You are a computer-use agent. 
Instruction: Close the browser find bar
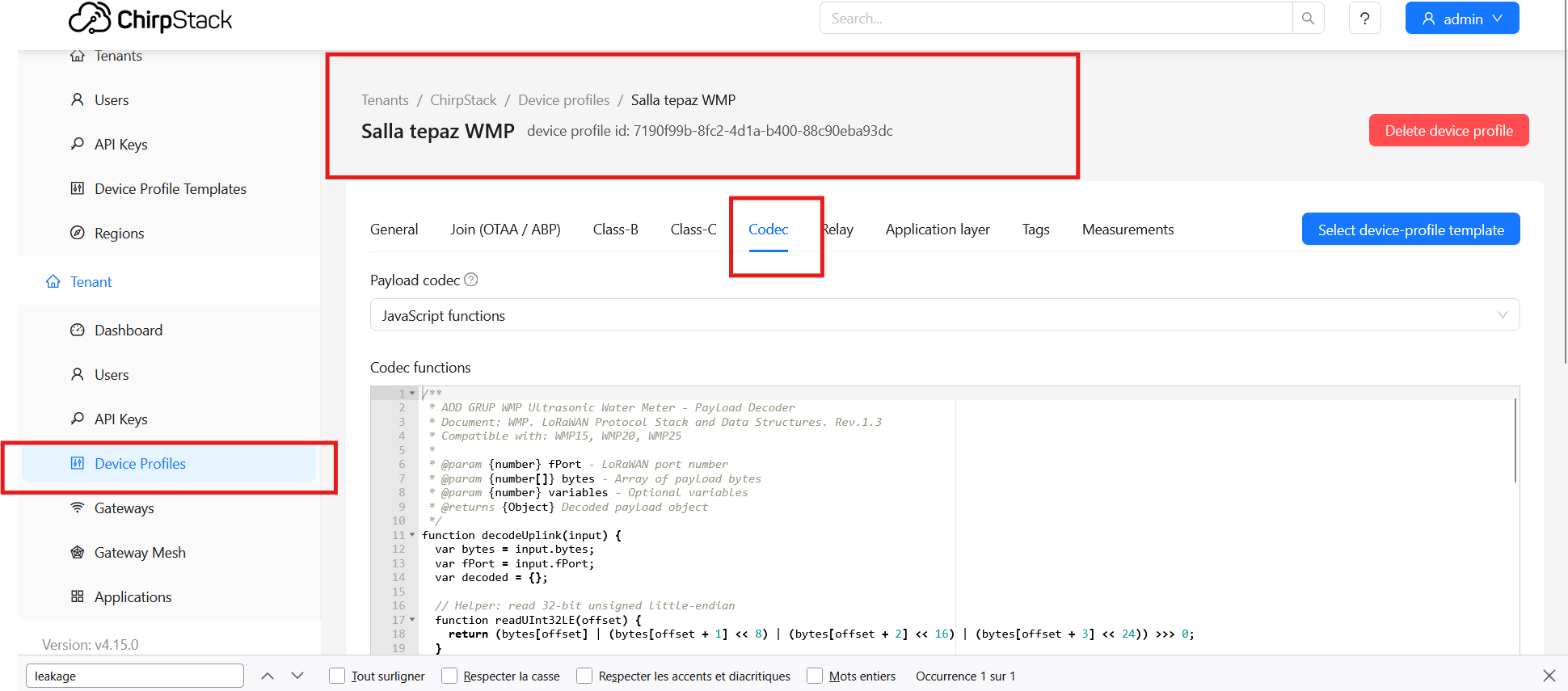coord(1549,676)
